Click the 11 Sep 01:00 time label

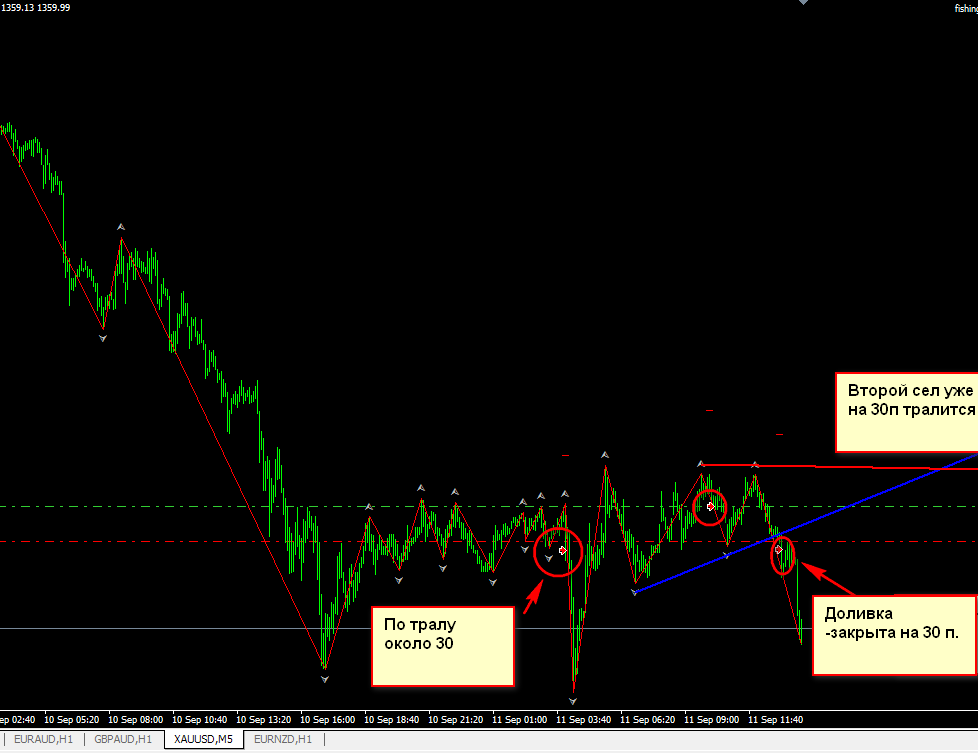pyautogui.click(x=520, y=719)
